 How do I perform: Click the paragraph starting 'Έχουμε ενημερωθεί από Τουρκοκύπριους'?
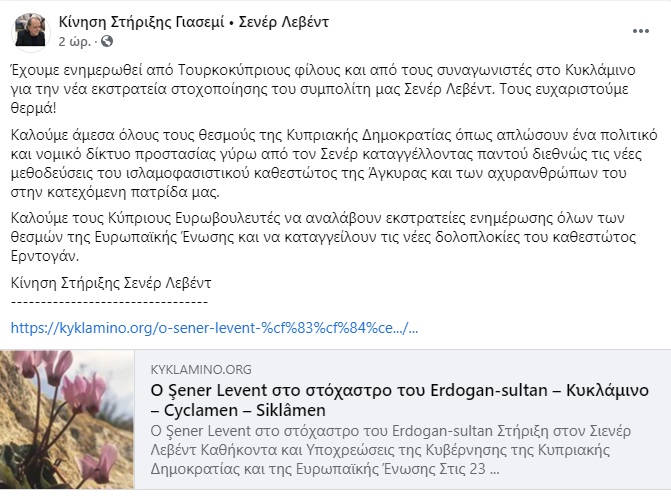point(323,89)
